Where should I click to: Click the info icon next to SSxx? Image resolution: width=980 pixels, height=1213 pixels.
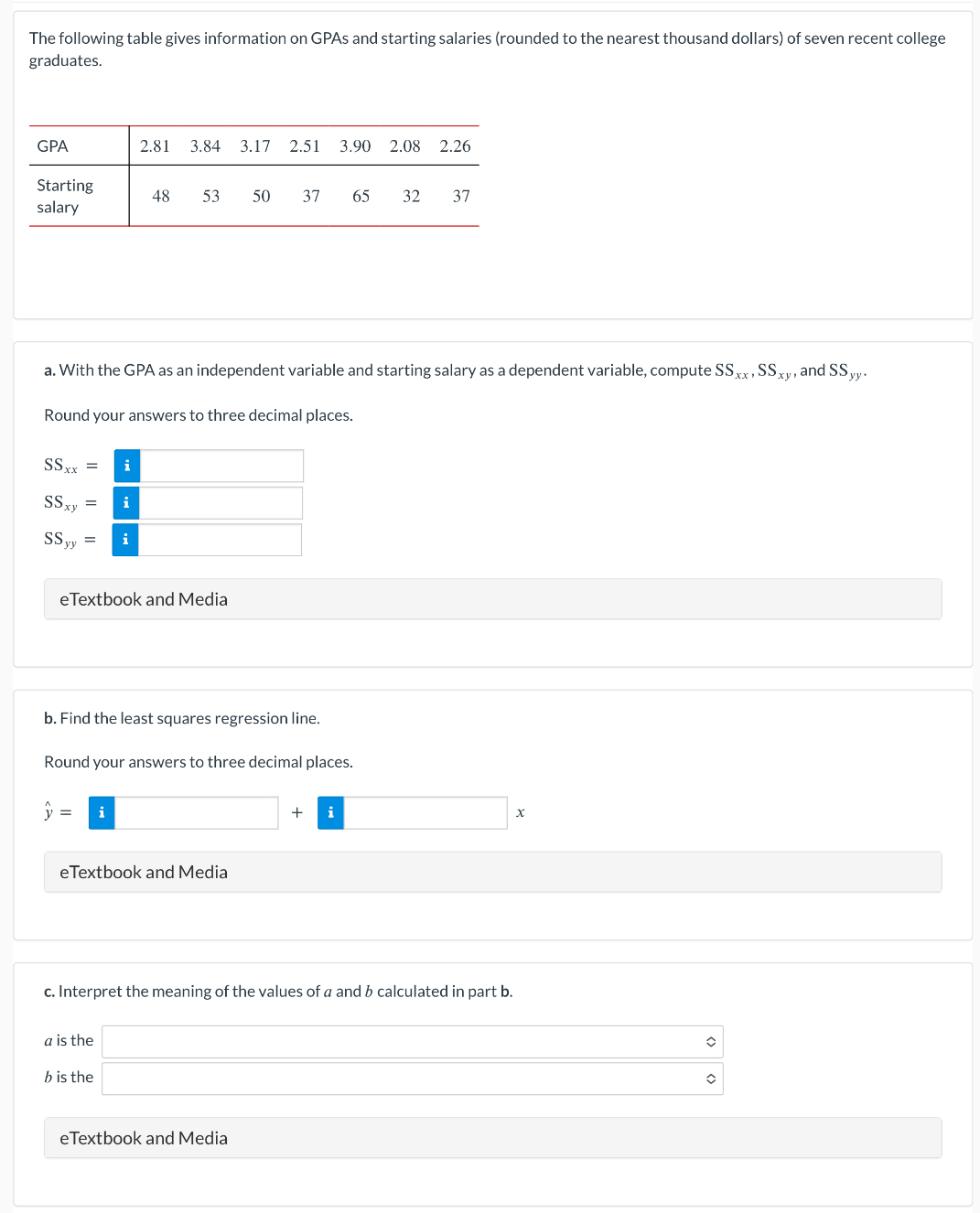click(x=126, y=466)
